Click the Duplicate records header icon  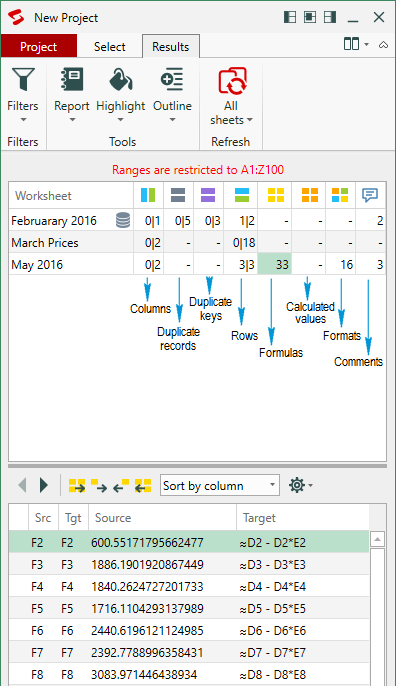(178, 195)
